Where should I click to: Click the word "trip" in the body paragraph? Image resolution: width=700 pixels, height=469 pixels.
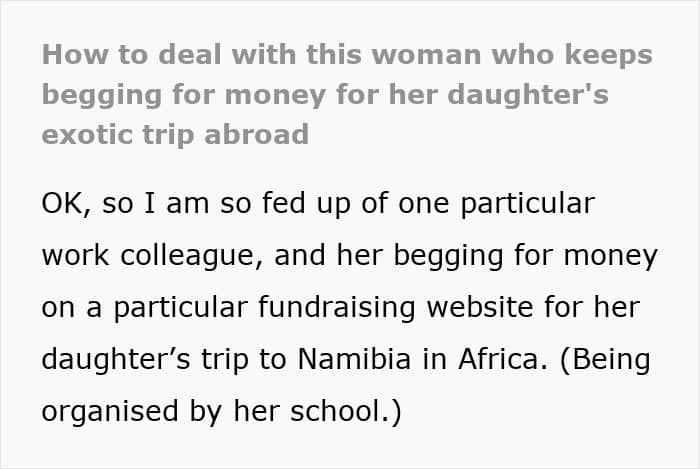point(225,360)
